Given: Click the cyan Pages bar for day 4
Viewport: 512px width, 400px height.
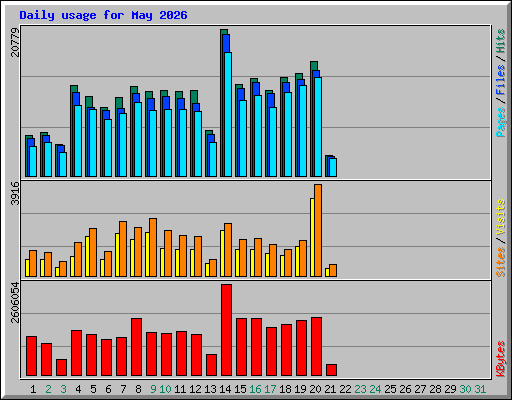Looking at the screenshot, I should click(78, 141).
